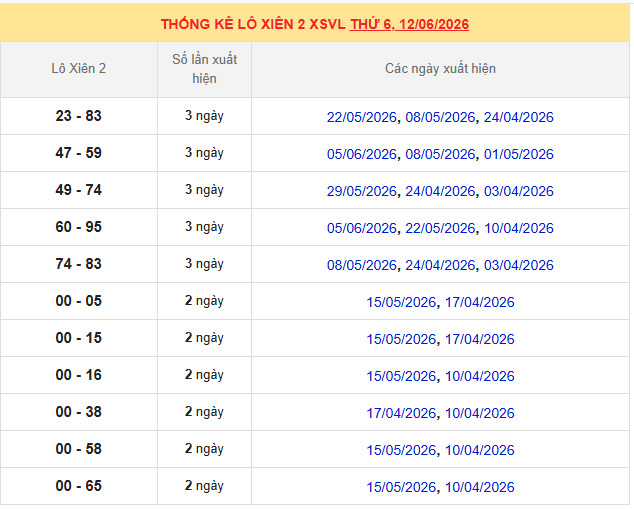Open 05/06/2026 link in 47 - 59 row
The width and height of the screenshot is (634, 509).
coord(361,154)
